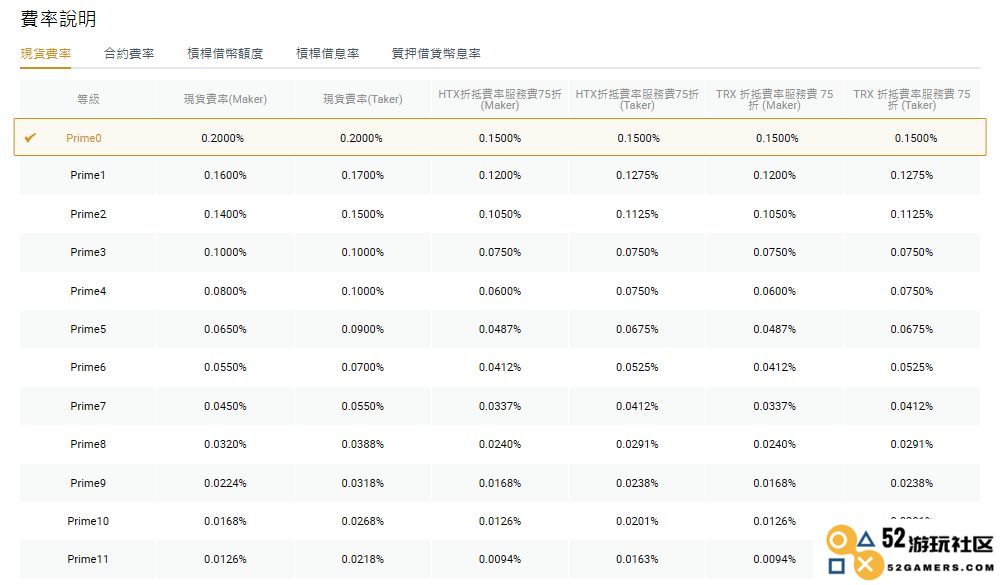Screen dimensions: 1003x585
Task: Click the 費率說明 heading
Action: click(58, 19)
